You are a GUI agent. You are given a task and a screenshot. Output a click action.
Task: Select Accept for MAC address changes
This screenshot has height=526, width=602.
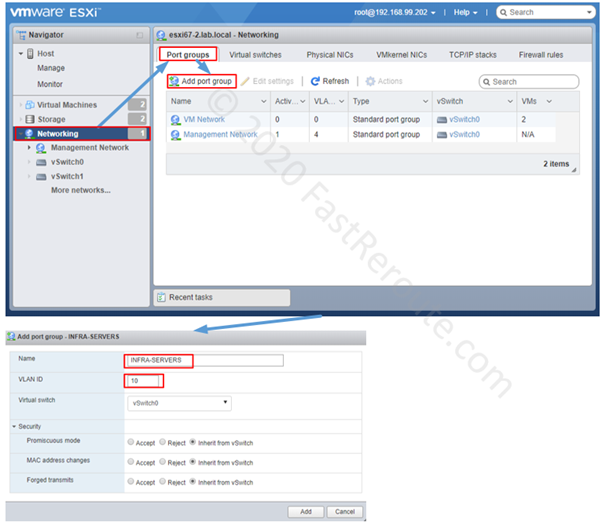point(131,462)
